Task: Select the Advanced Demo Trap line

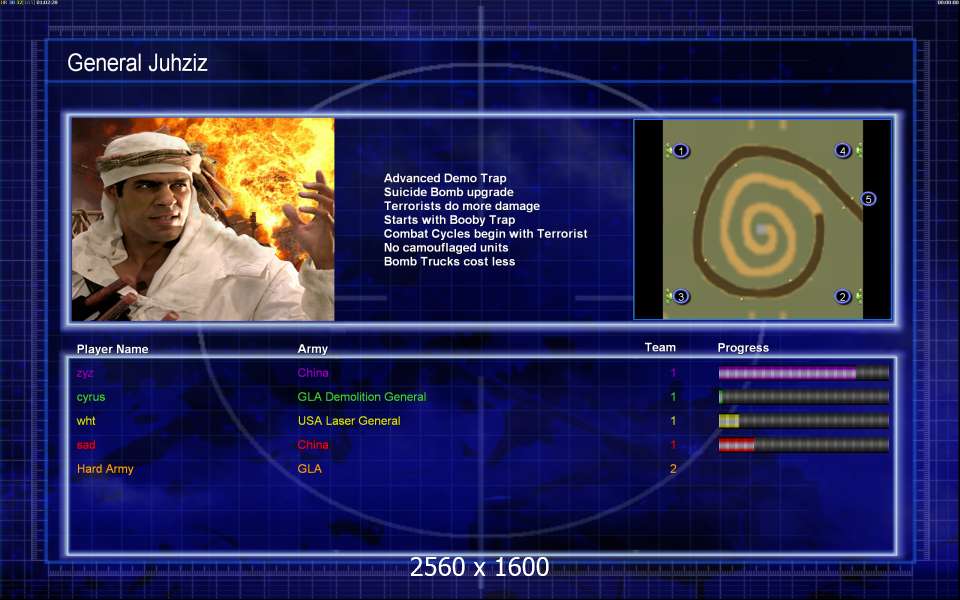Action: point(445,178)
